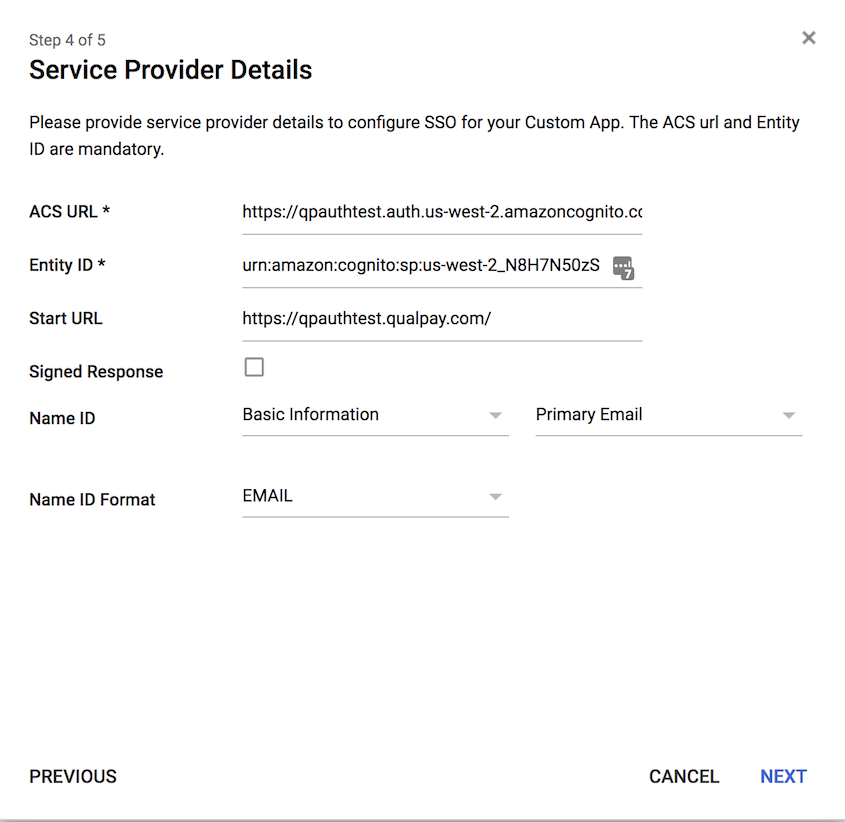
Task: Close the Service Provider Details dialog
Action: (809, 38)
